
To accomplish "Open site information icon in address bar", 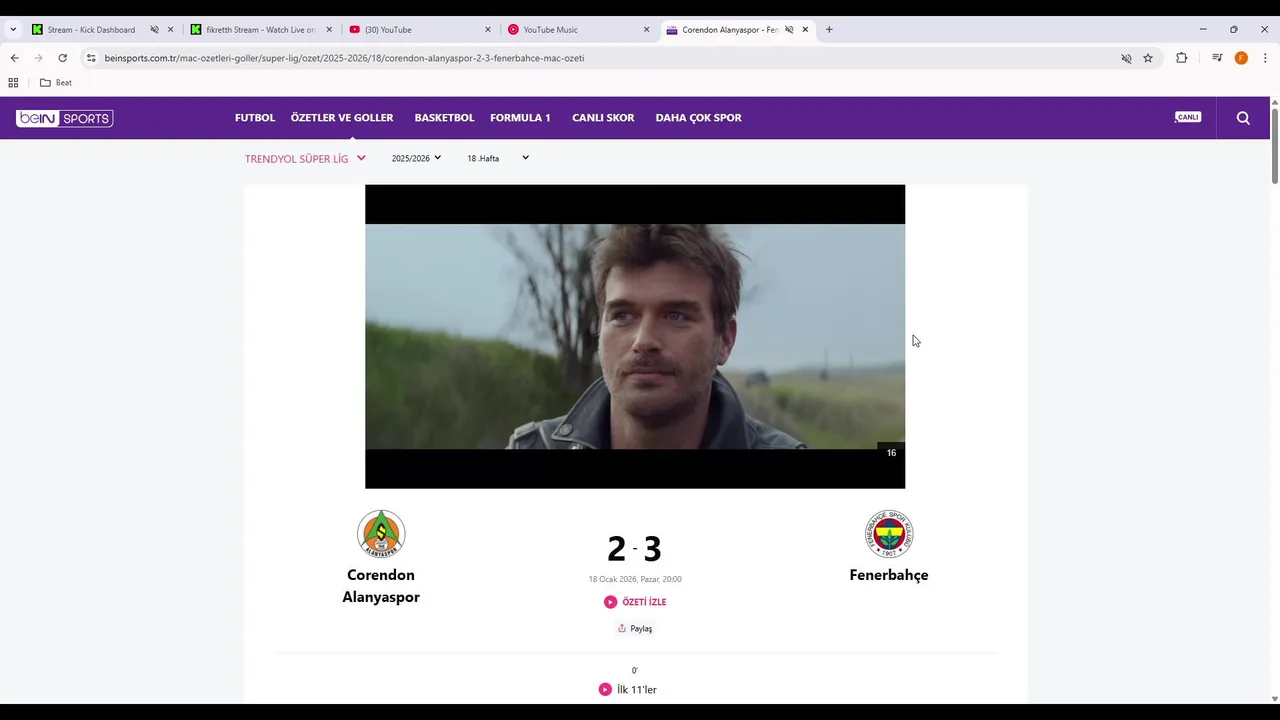I will pyautogui.click(x=91, y=58).
